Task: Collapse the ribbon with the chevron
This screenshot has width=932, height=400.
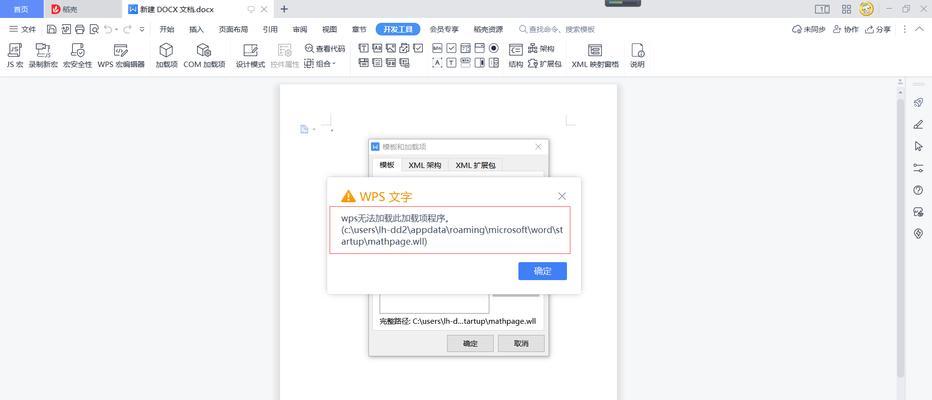Action: (920, 29)
